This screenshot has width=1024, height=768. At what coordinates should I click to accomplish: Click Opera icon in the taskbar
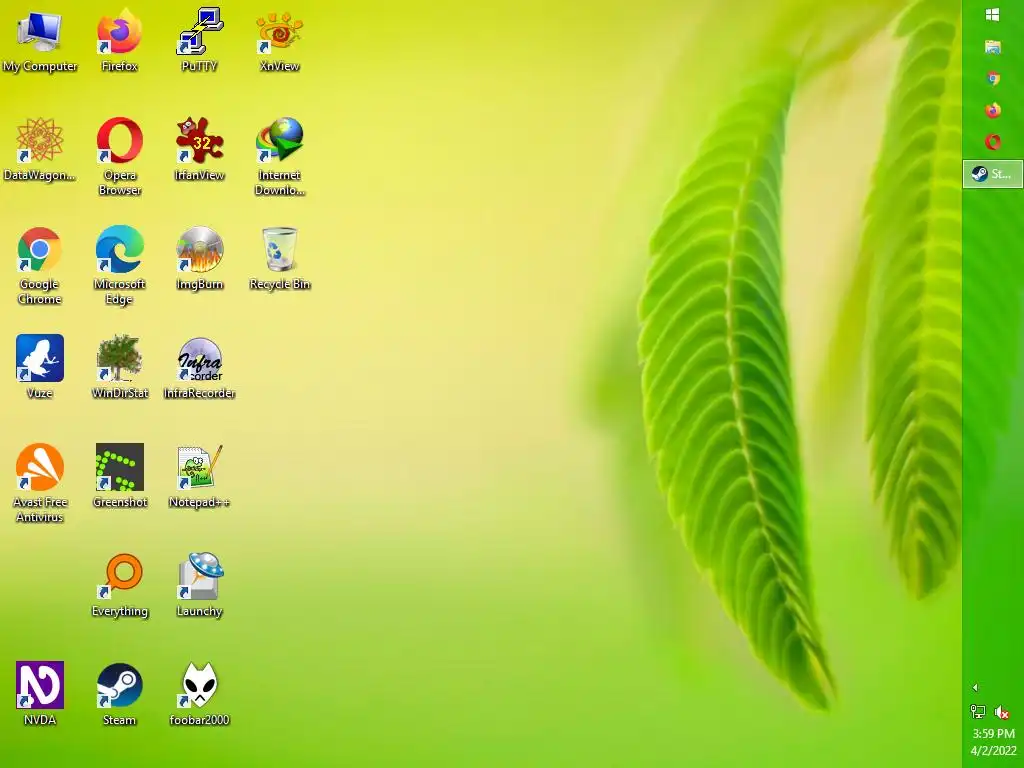coord(993,142)
